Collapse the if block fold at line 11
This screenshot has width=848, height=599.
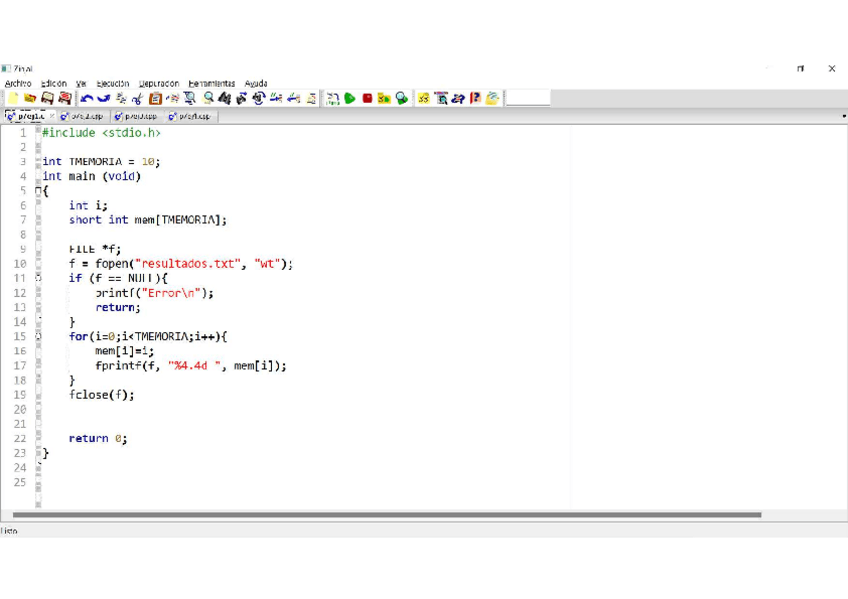(x=39, y=278)
